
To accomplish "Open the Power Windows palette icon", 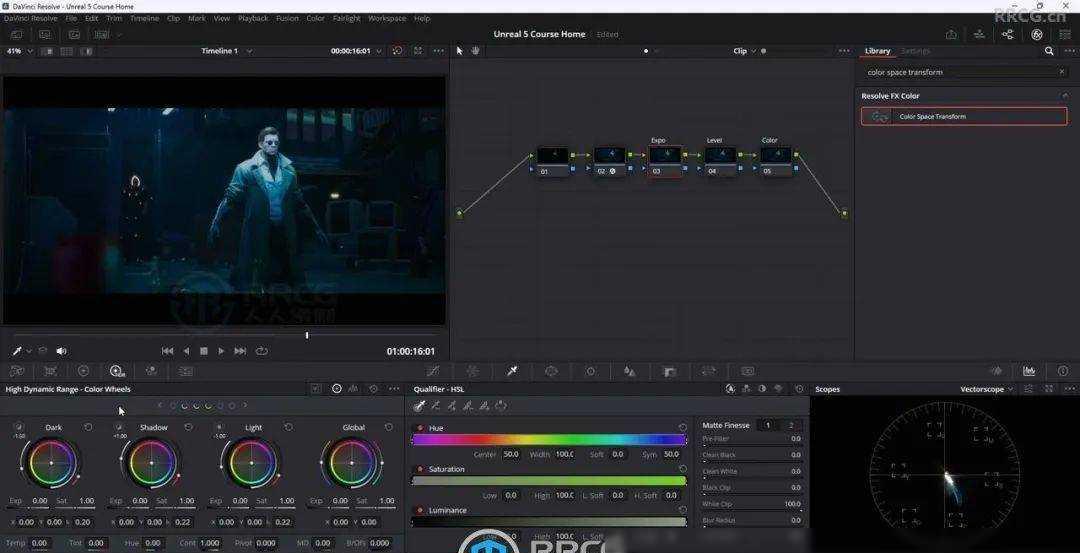I will tap(551, 371).
